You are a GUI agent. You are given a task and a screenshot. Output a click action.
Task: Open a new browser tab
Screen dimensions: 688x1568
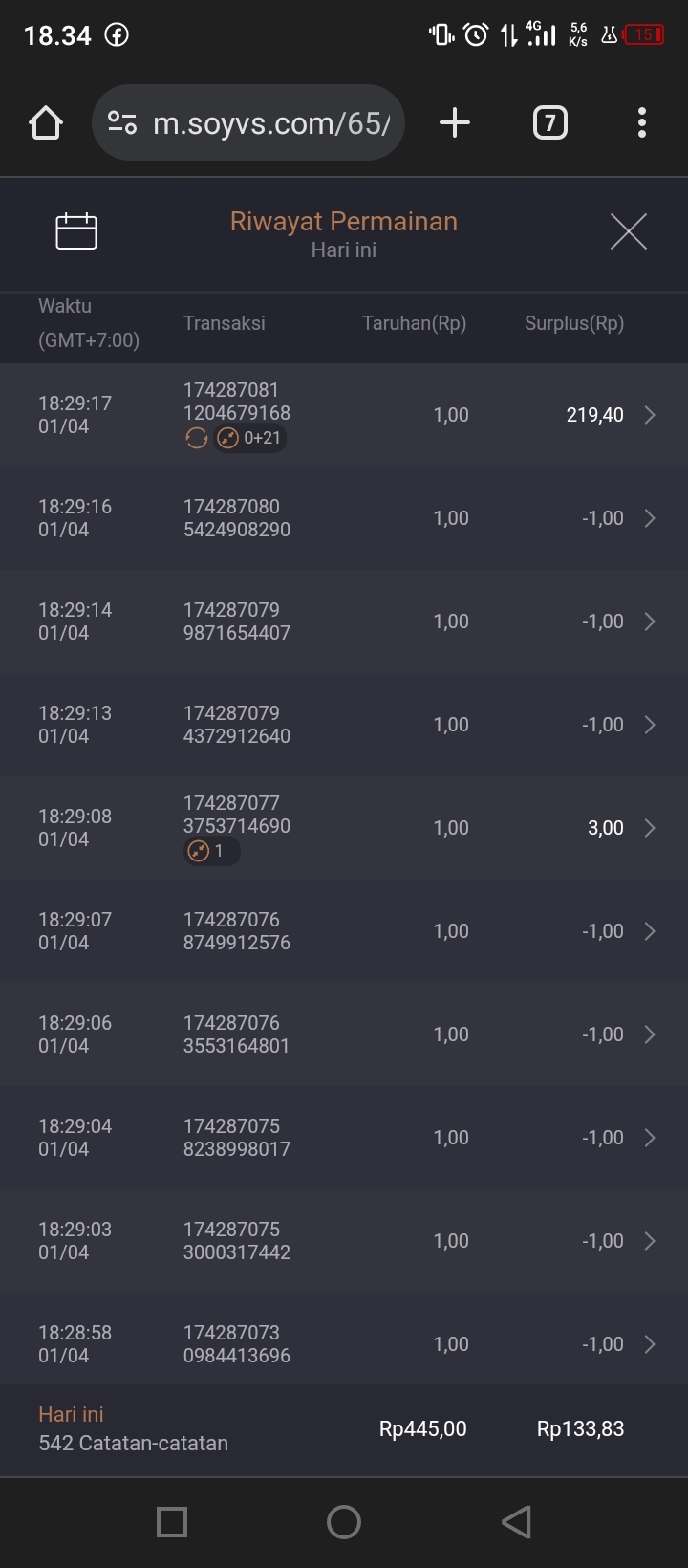pyautogui.click(x=455, y=122)
